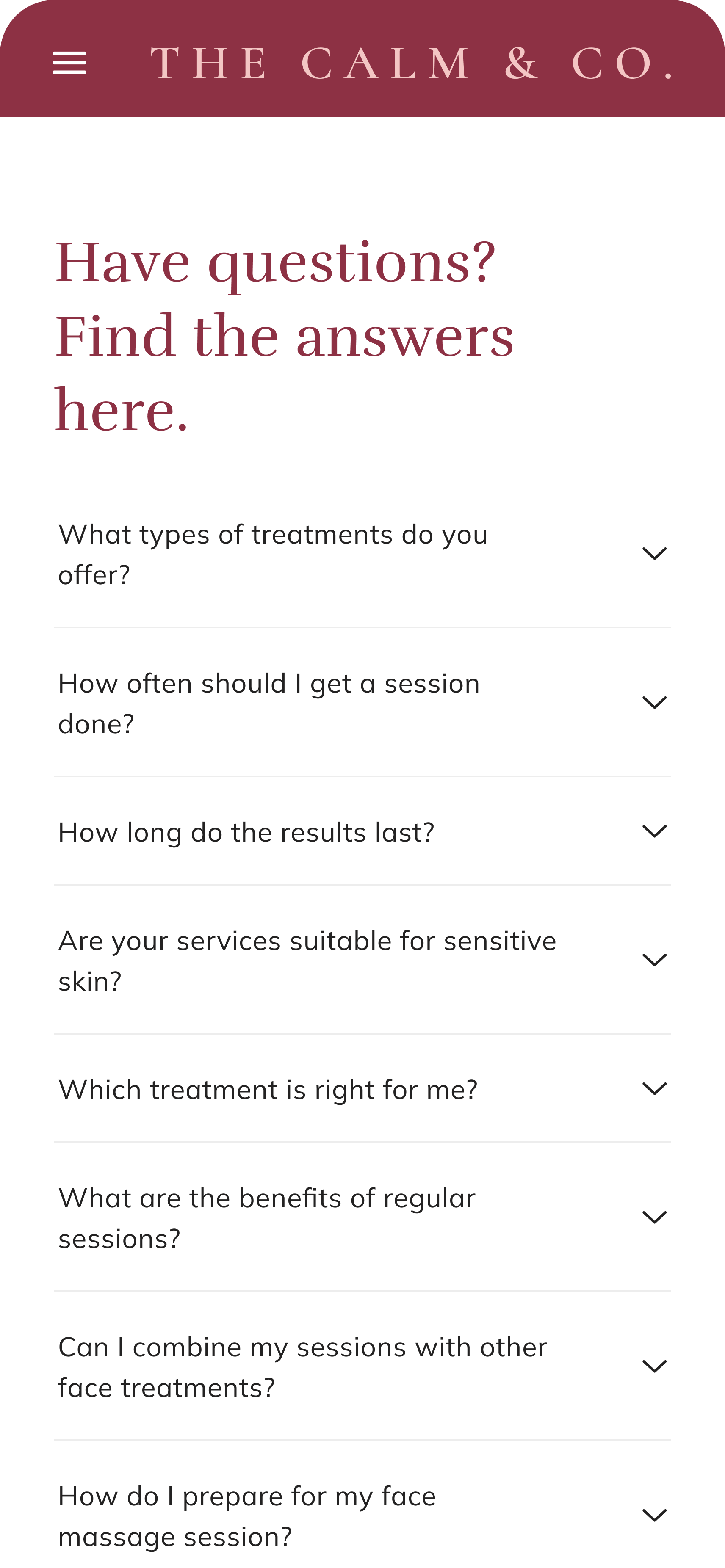
Task: Expand 'Are your services suitable for sensitive skin?'
Action: coord(307,961)
